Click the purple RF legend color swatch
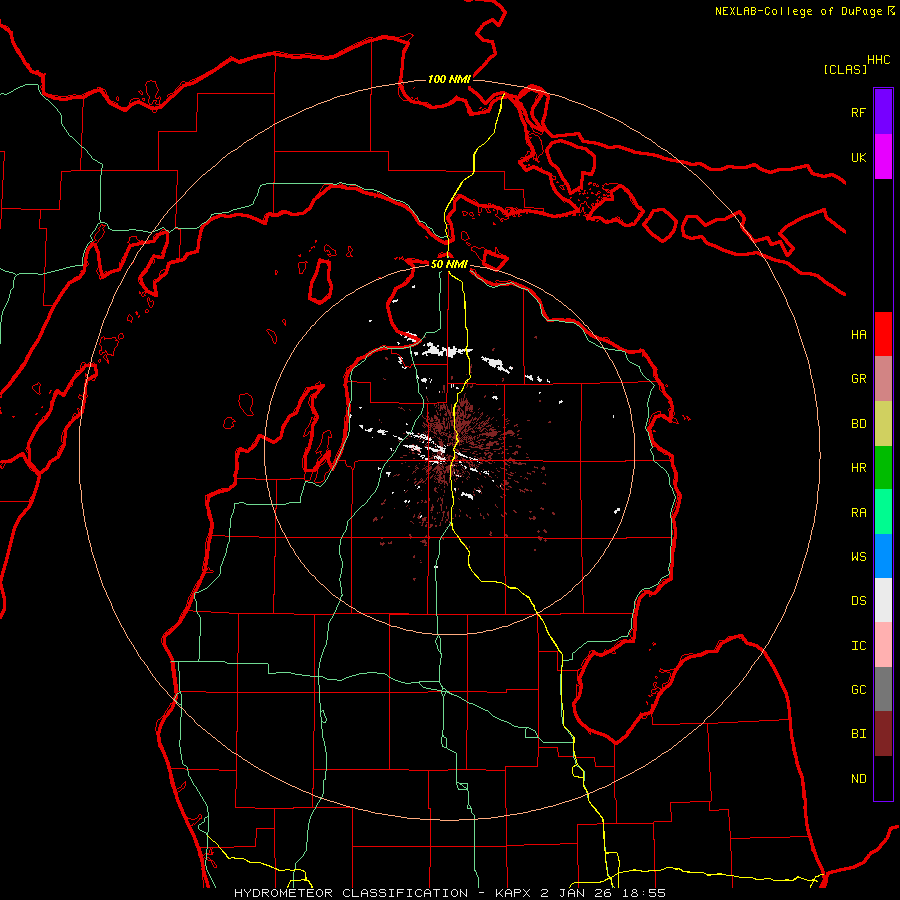Screen dimensions: 900x900 coord(883,112)
